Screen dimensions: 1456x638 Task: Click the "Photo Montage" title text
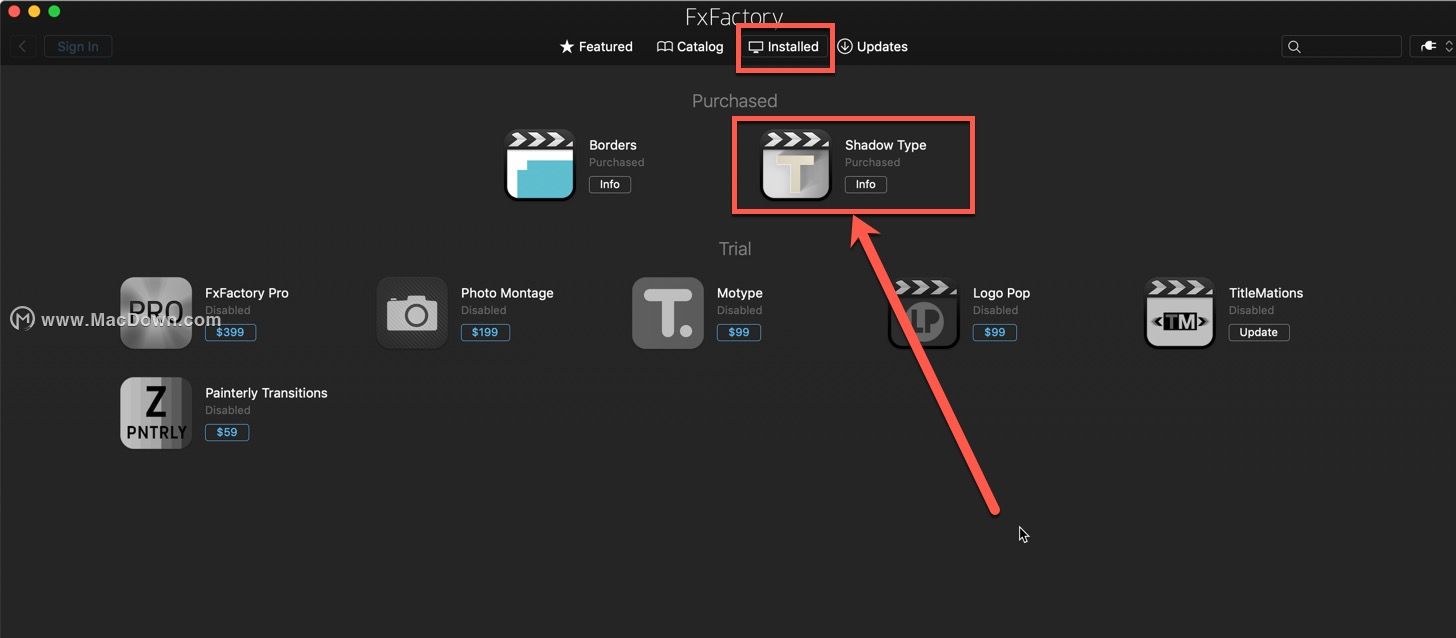(507, 293)
